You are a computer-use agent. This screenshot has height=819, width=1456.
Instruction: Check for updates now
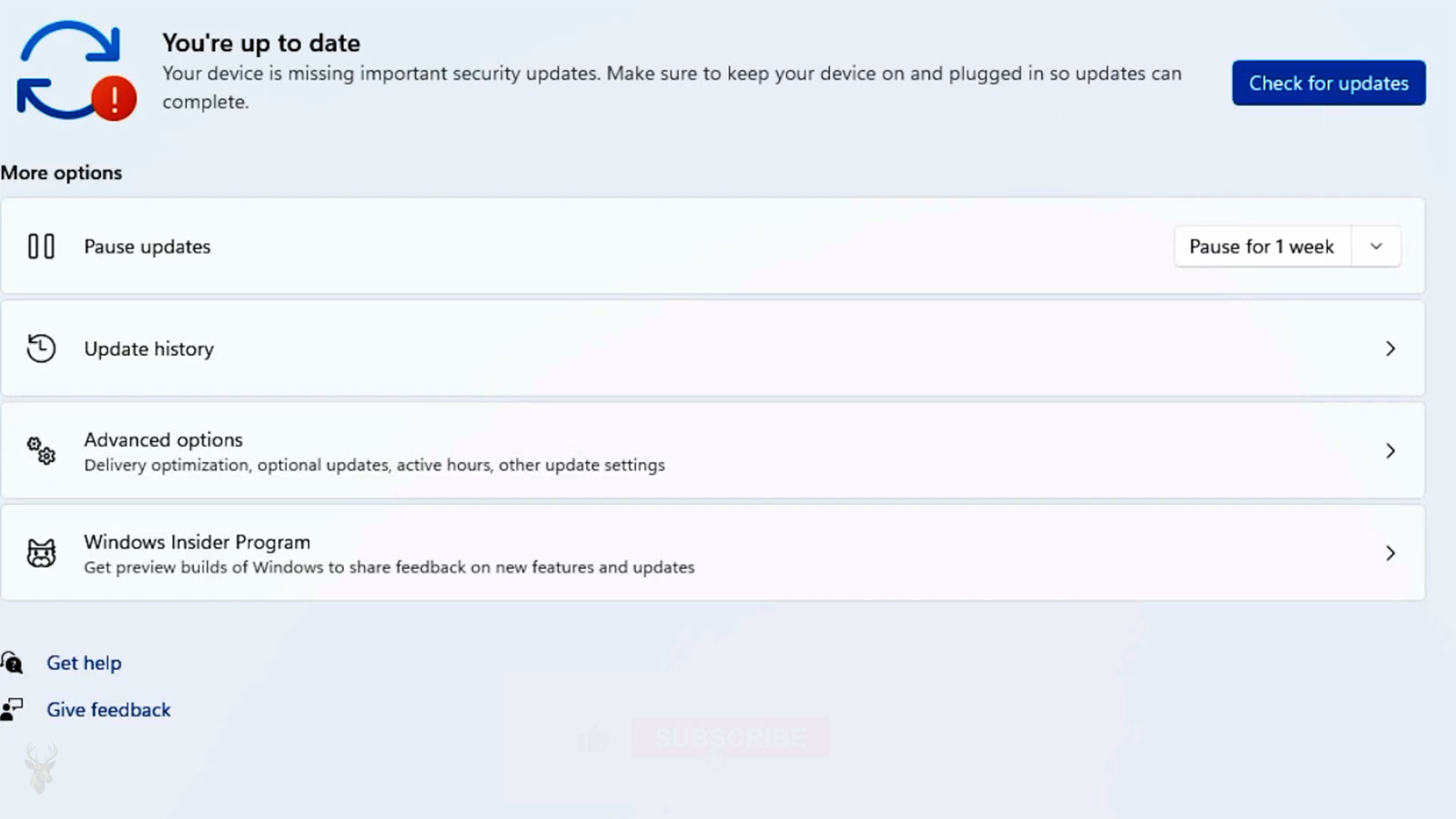click(x=1329, y=83)
